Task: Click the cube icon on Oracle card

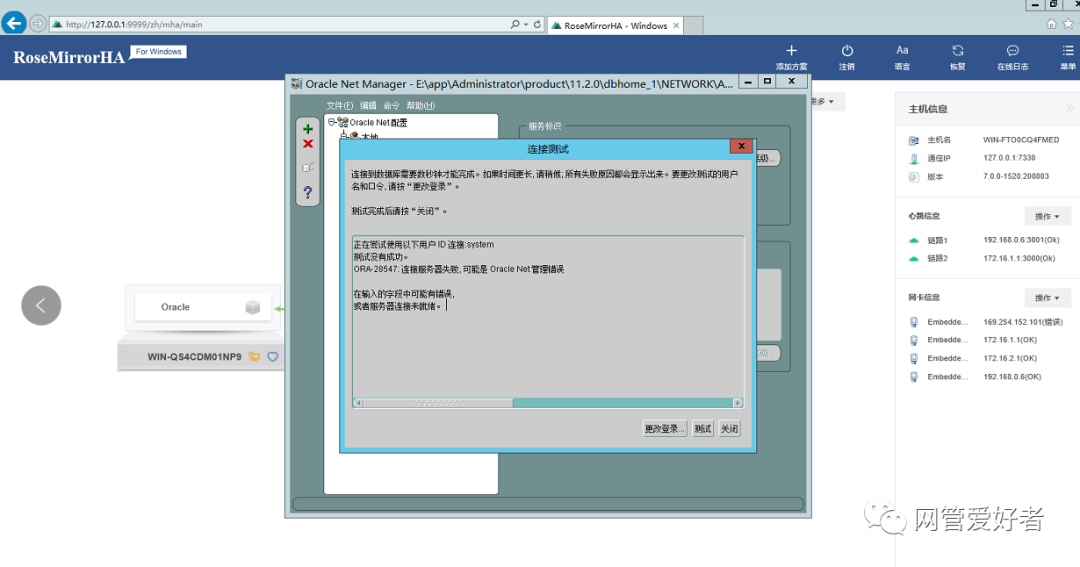Action: [253, 307]
